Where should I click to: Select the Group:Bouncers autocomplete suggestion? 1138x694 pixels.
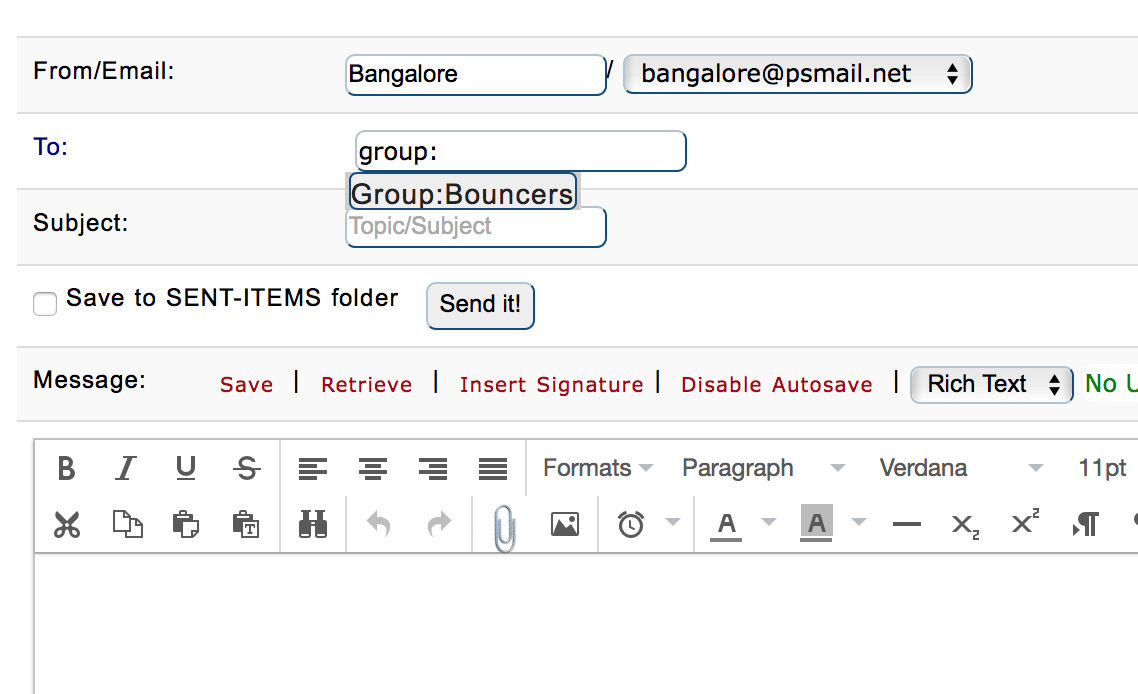click(x=463, y=193)
